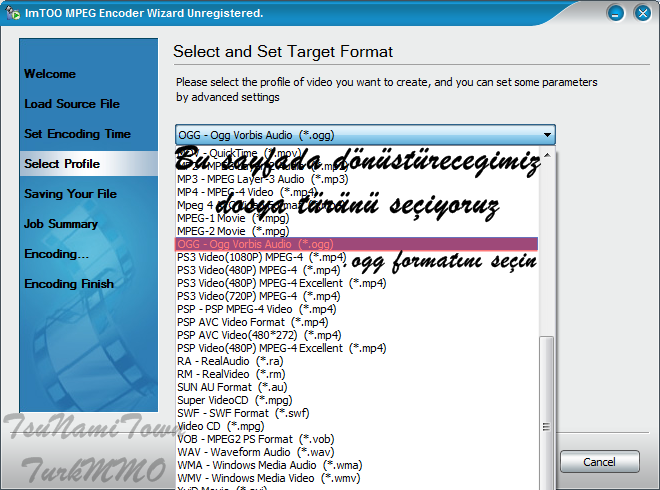Select MPEG-2 Movie (*.mpg) option
Image resolution: width=660 pixels, height=490 pixels.
pos(357,231)
